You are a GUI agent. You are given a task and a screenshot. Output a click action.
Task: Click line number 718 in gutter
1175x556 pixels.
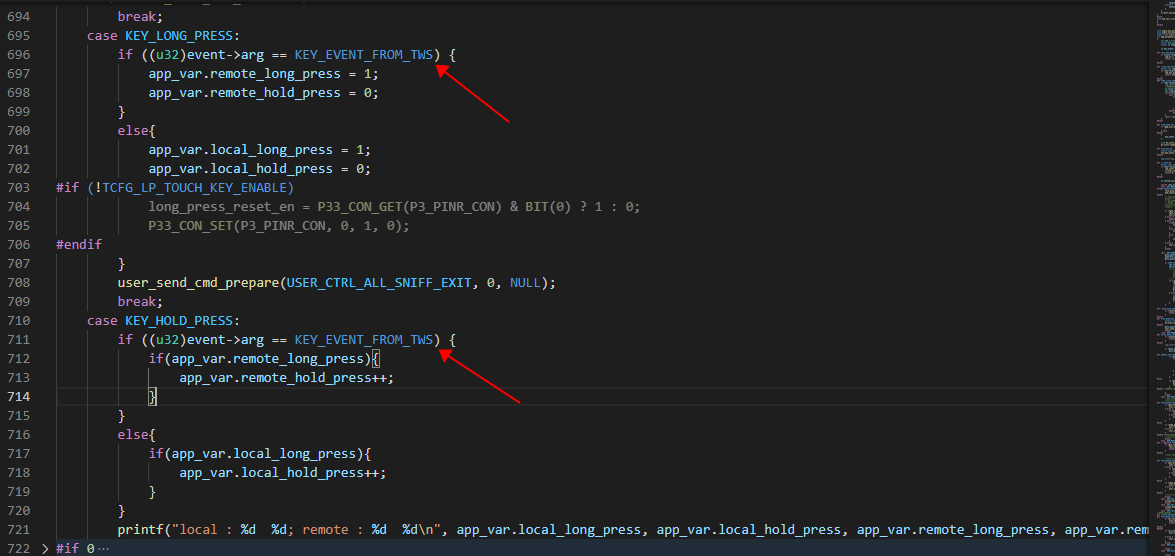[x=18, y=472]
